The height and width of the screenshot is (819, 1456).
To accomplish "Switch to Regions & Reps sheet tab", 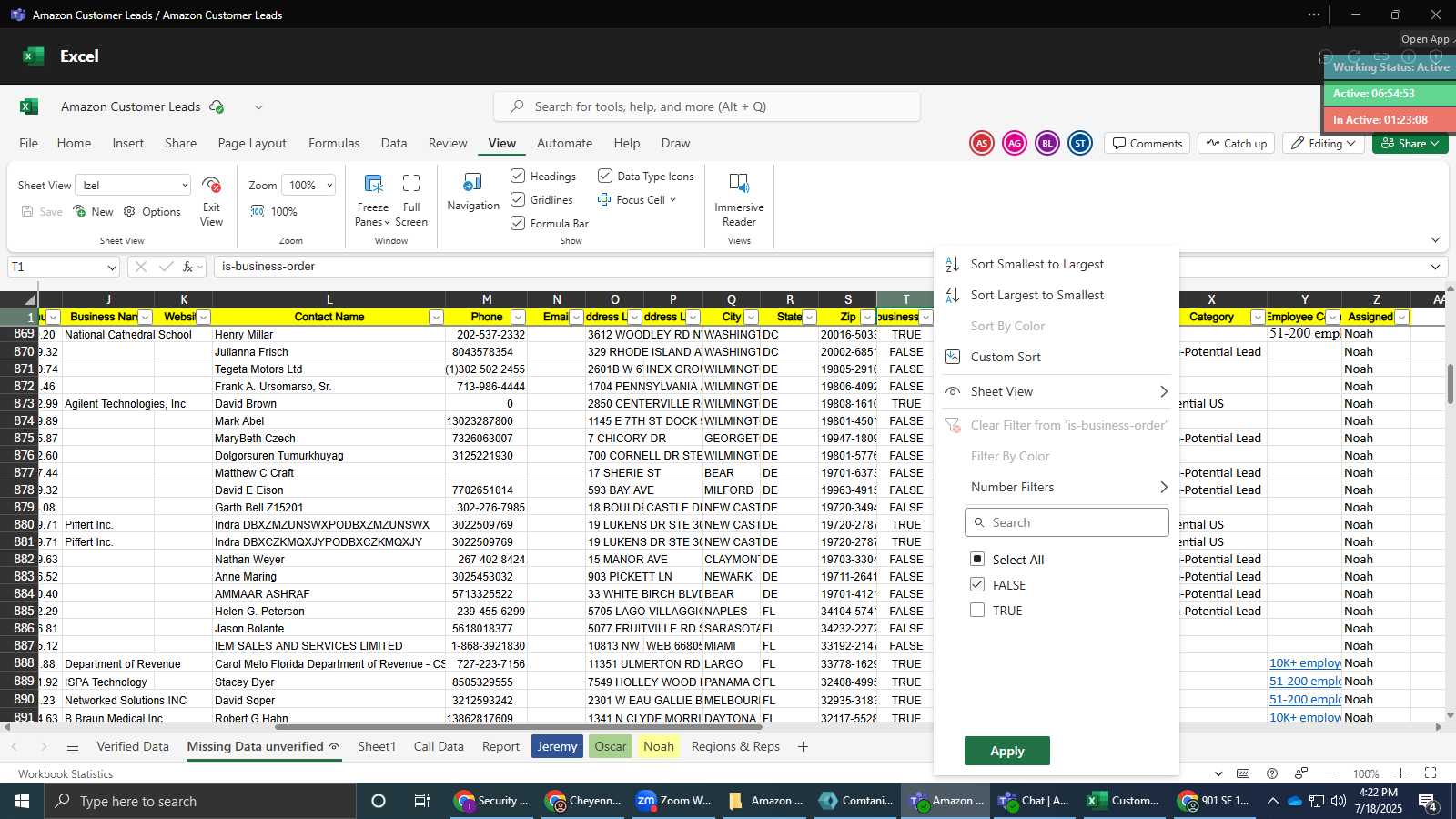I will 735,746.
